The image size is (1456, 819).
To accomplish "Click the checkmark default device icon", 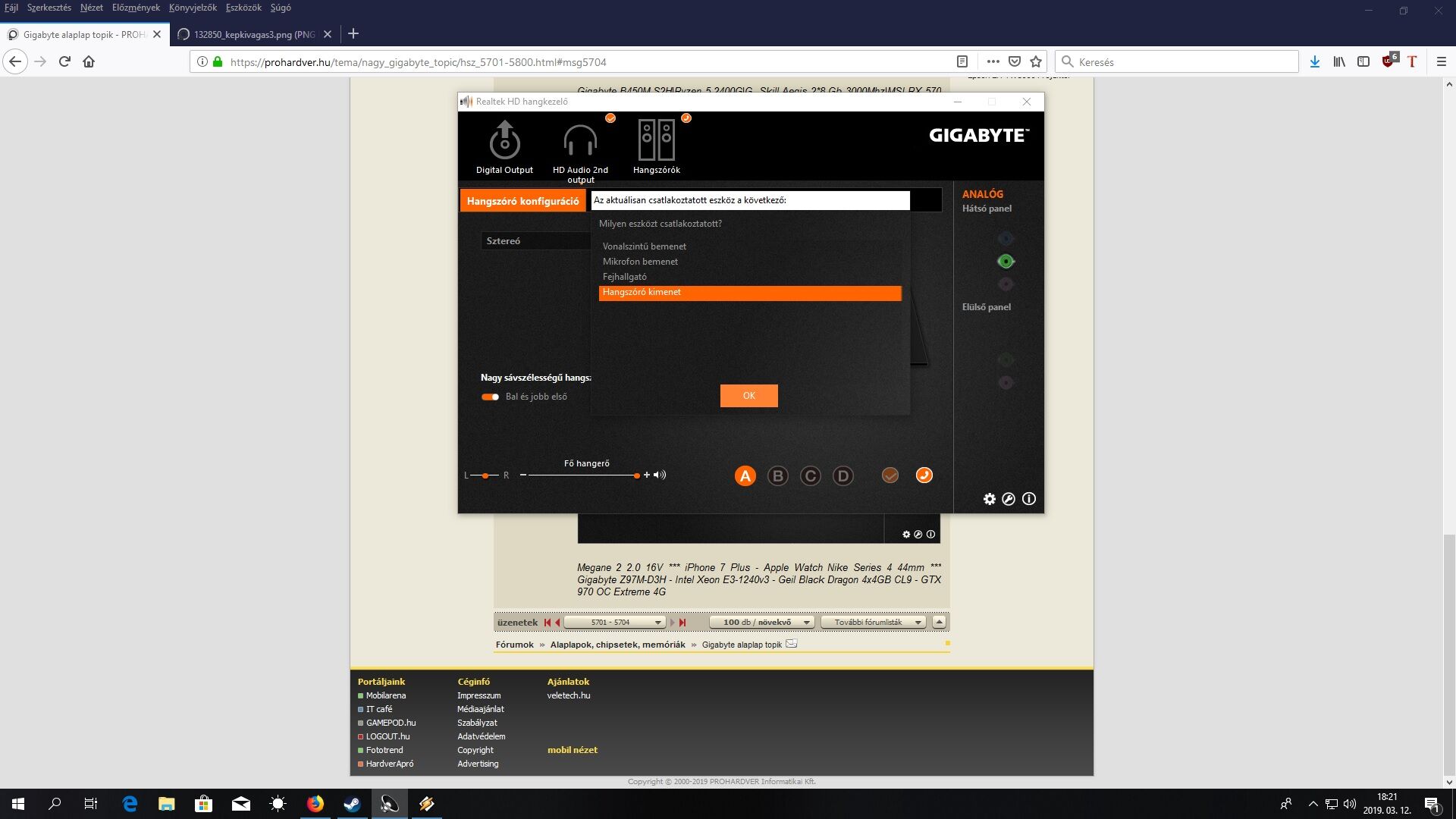I will point(890,475).
